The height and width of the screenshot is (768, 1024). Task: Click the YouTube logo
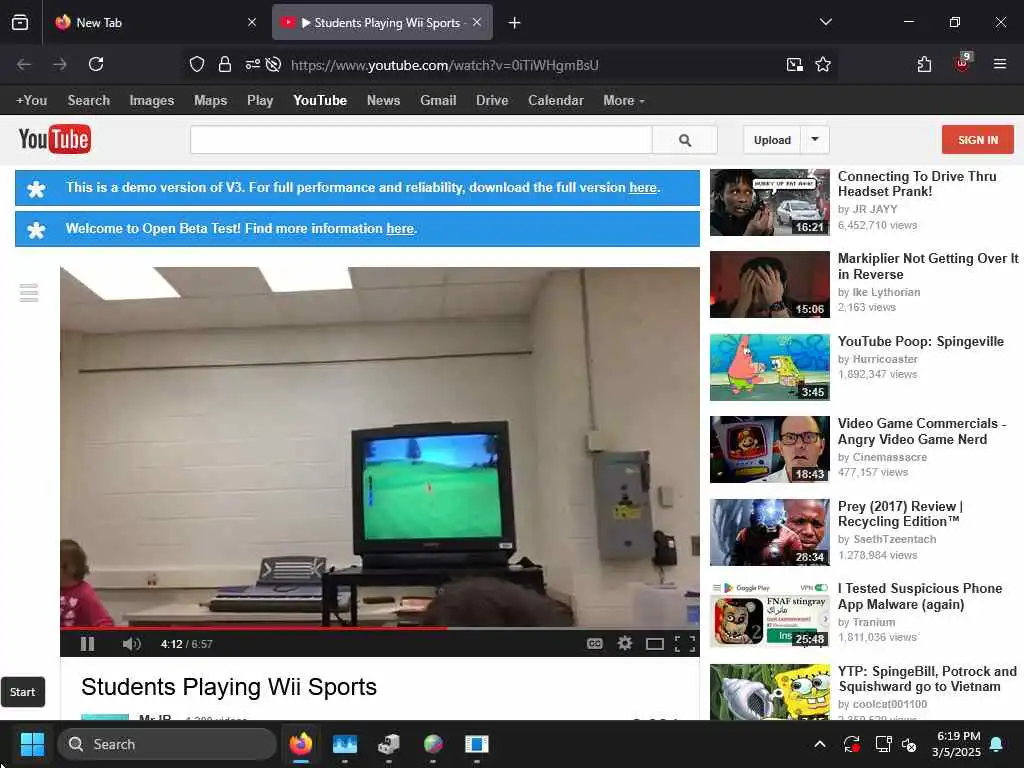[55, 139]
